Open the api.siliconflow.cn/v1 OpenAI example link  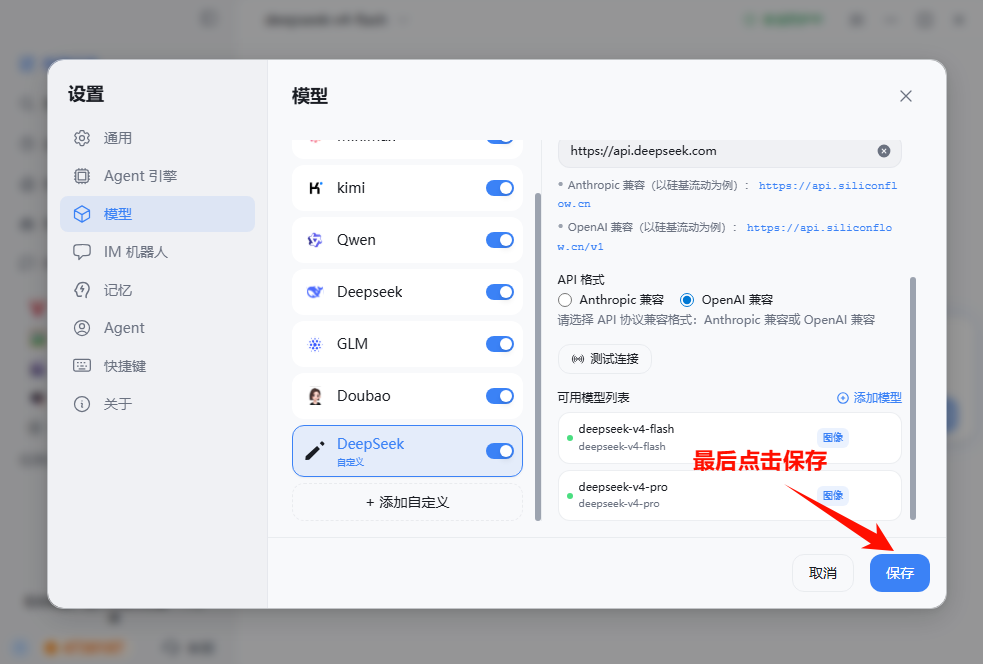pos(819,228)
